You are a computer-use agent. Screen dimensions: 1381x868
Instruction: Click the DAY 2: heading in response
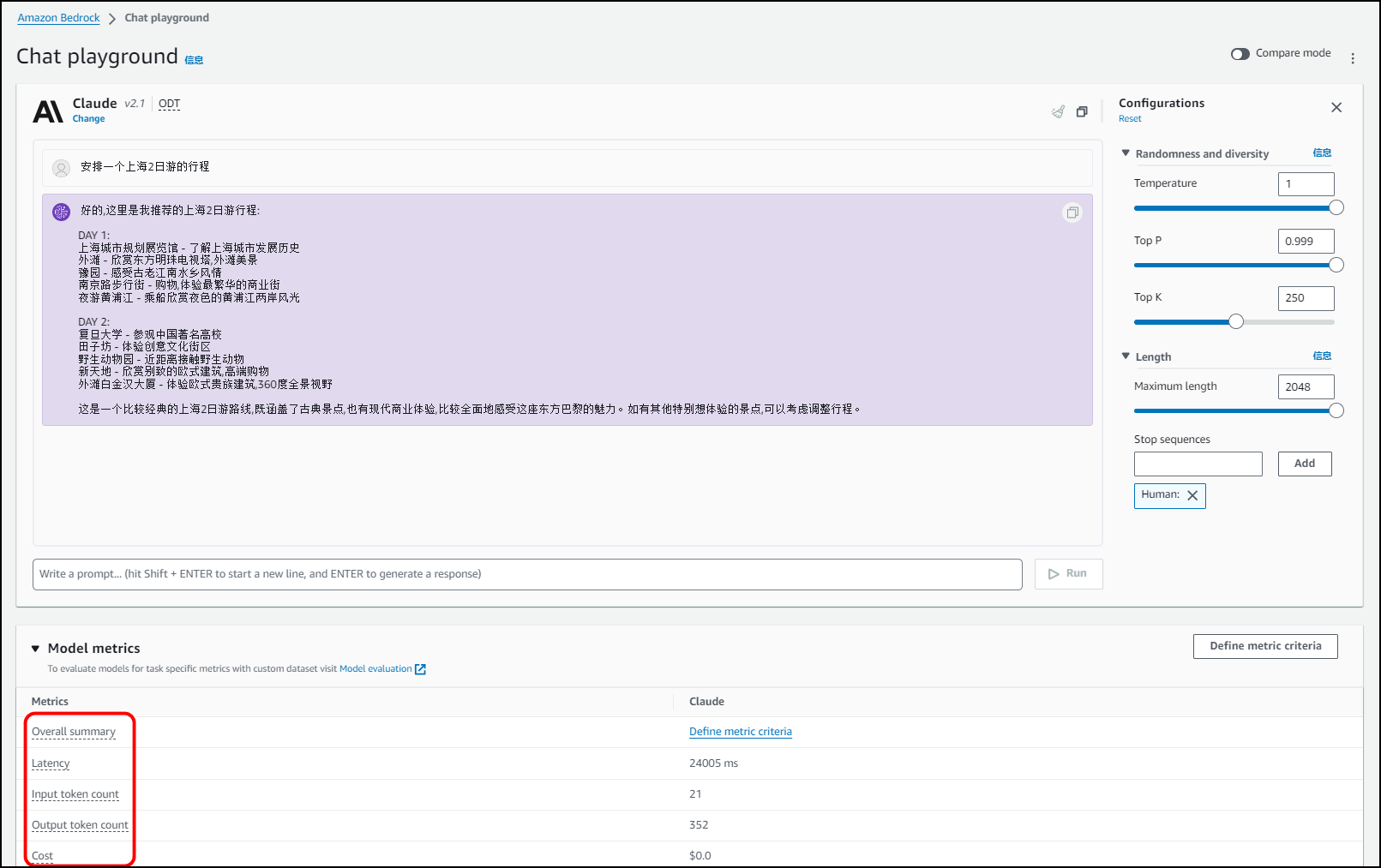(94, 322)
